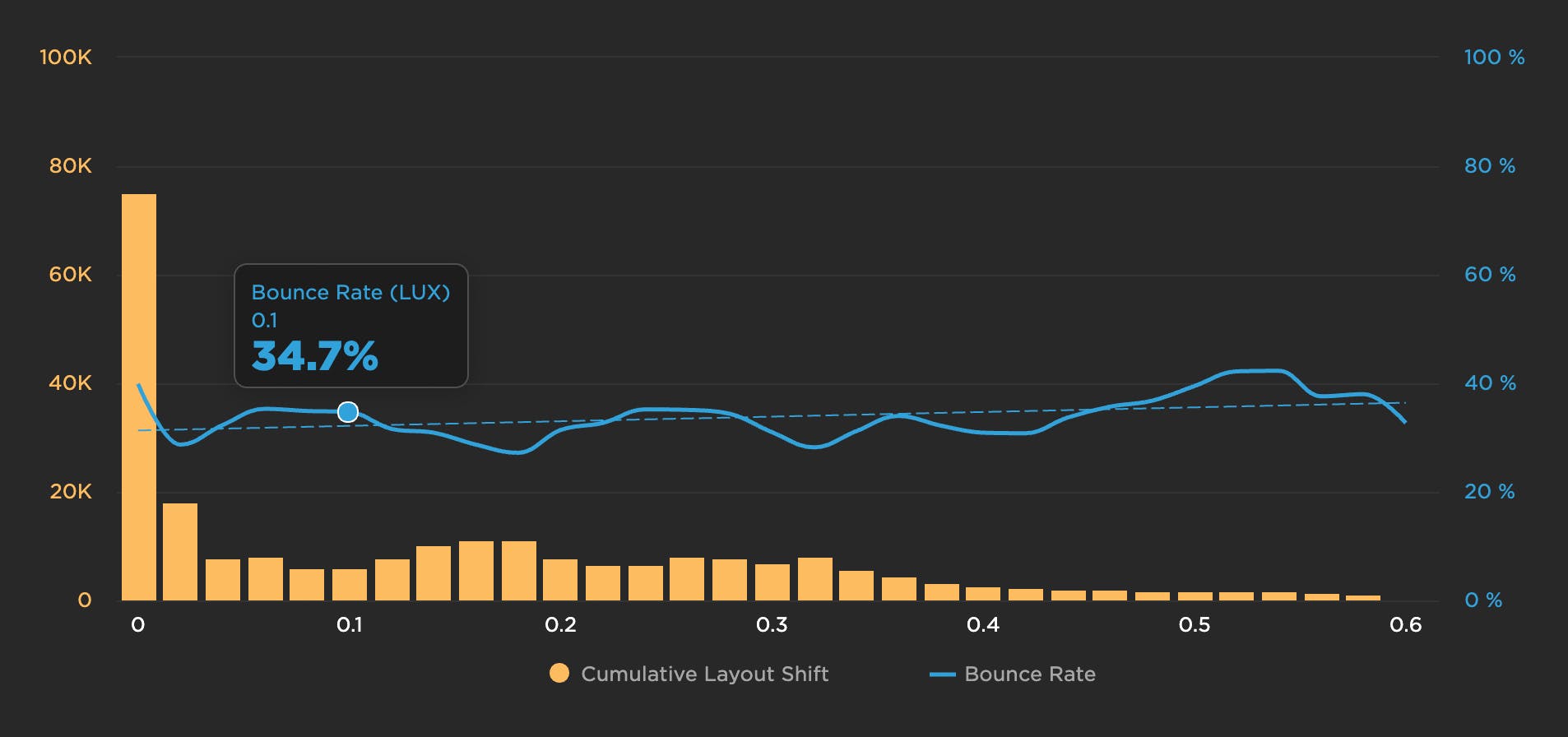Select the orange bar above the 0.1 label
1568x737 pixels.
[350, 584]
